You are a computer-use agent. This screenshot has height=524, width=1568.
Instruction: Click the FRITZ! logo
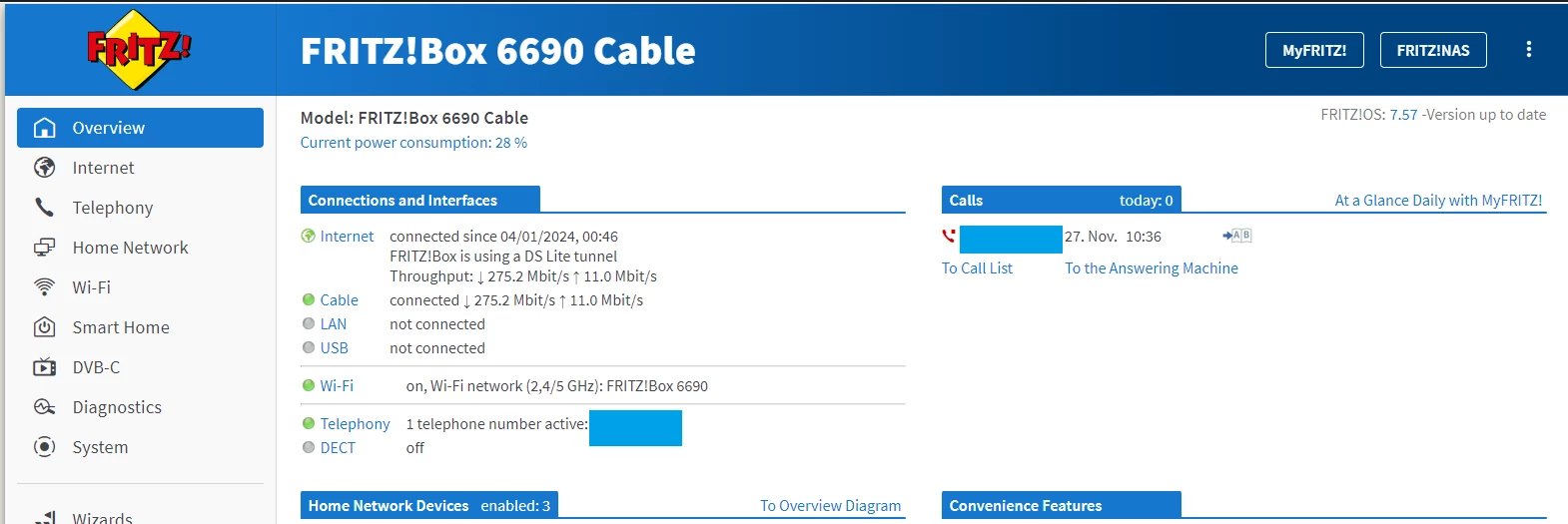tap(138, 49)
